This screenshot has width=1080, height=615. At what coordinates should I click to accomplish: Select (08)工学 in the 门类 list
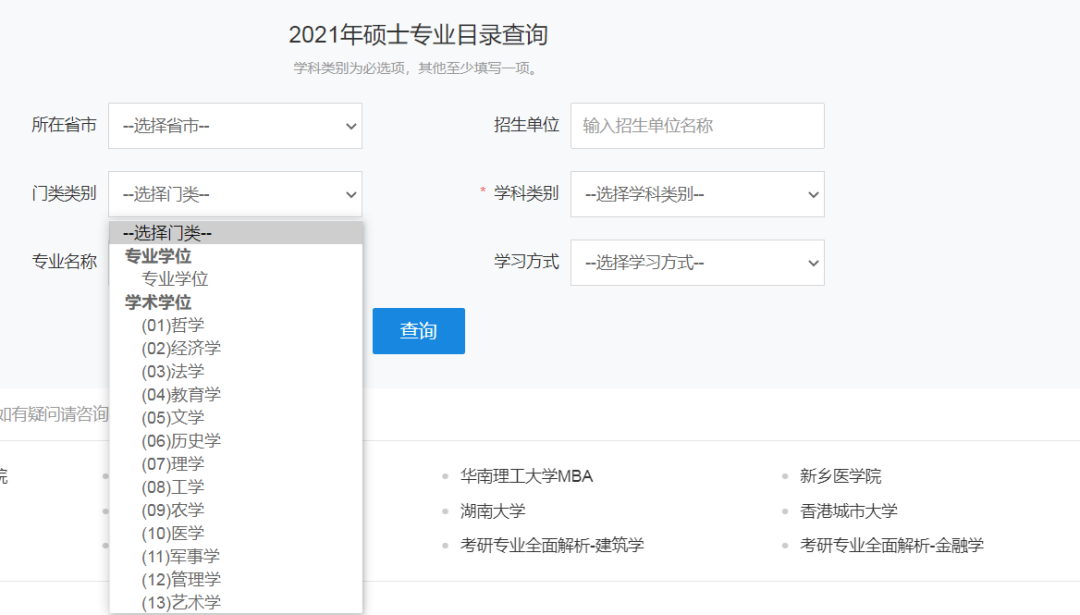pyautogui.click(x=178, y=486)
